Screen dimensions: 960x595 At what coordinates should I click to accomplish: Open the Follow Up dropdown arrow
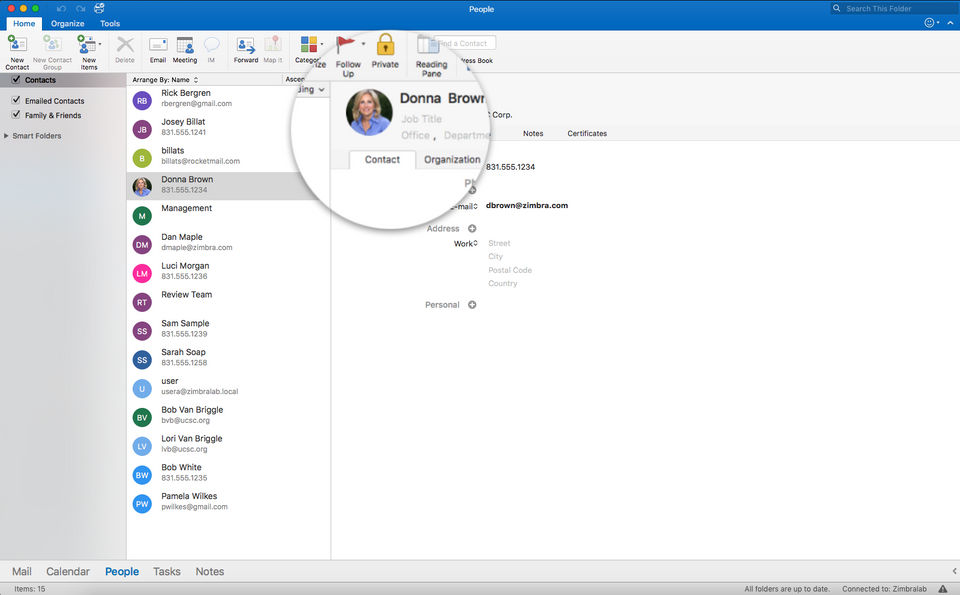[x=363, y=44]
